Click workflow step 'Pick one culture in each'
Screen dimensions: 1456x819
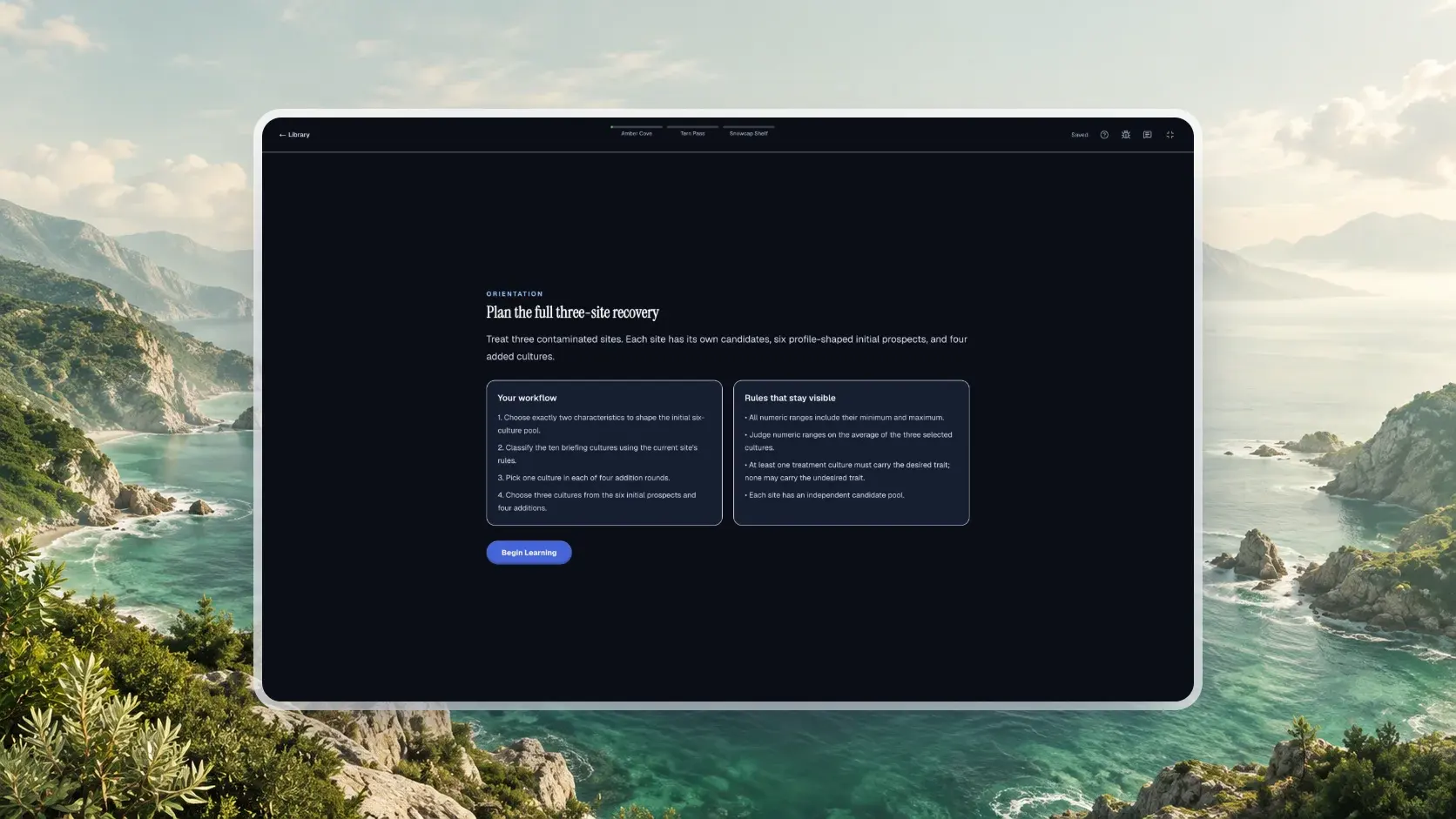[583, 478]
